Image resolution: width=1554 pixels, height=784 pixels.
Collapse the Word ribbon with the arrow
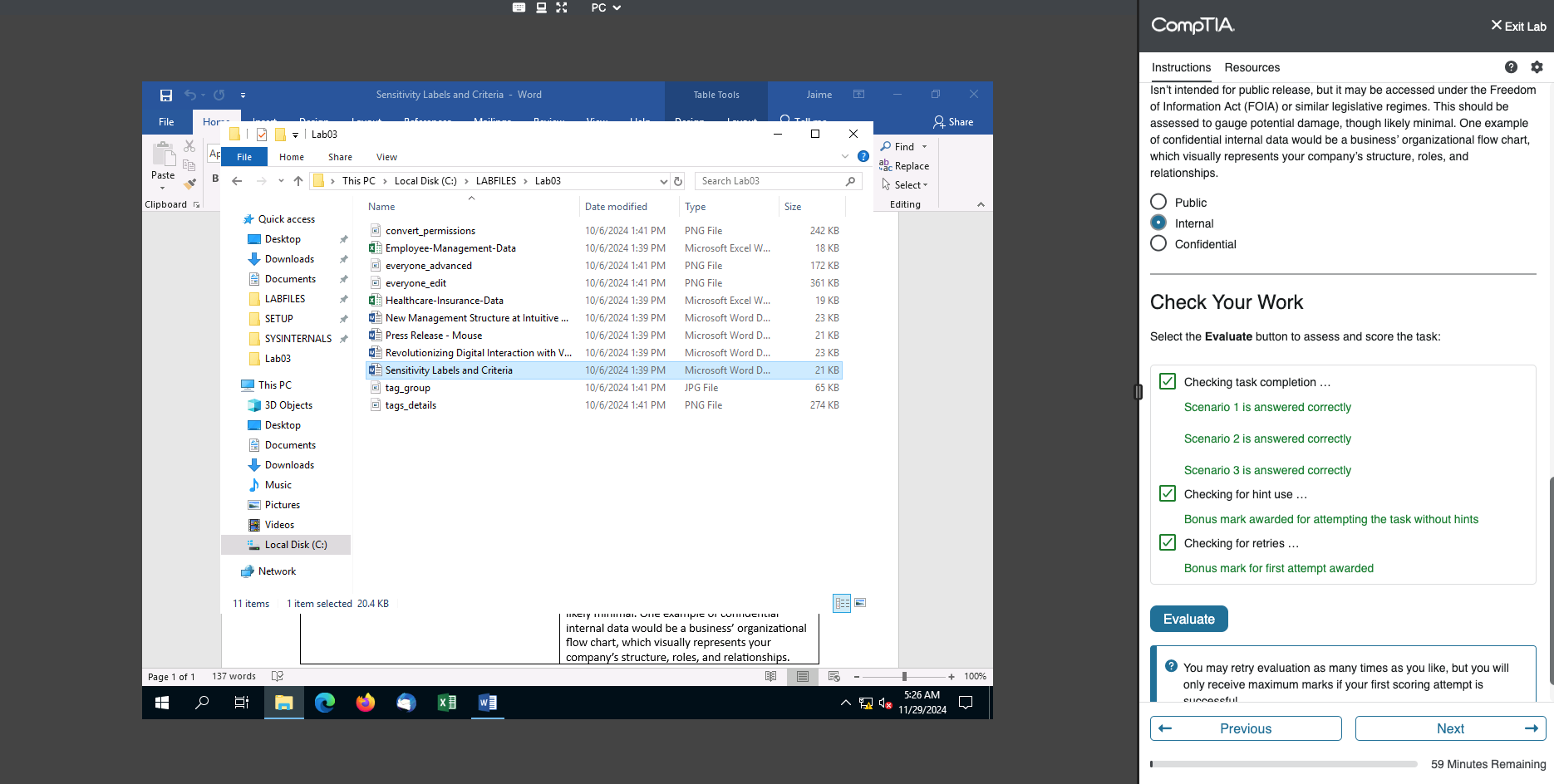point(981,204)
